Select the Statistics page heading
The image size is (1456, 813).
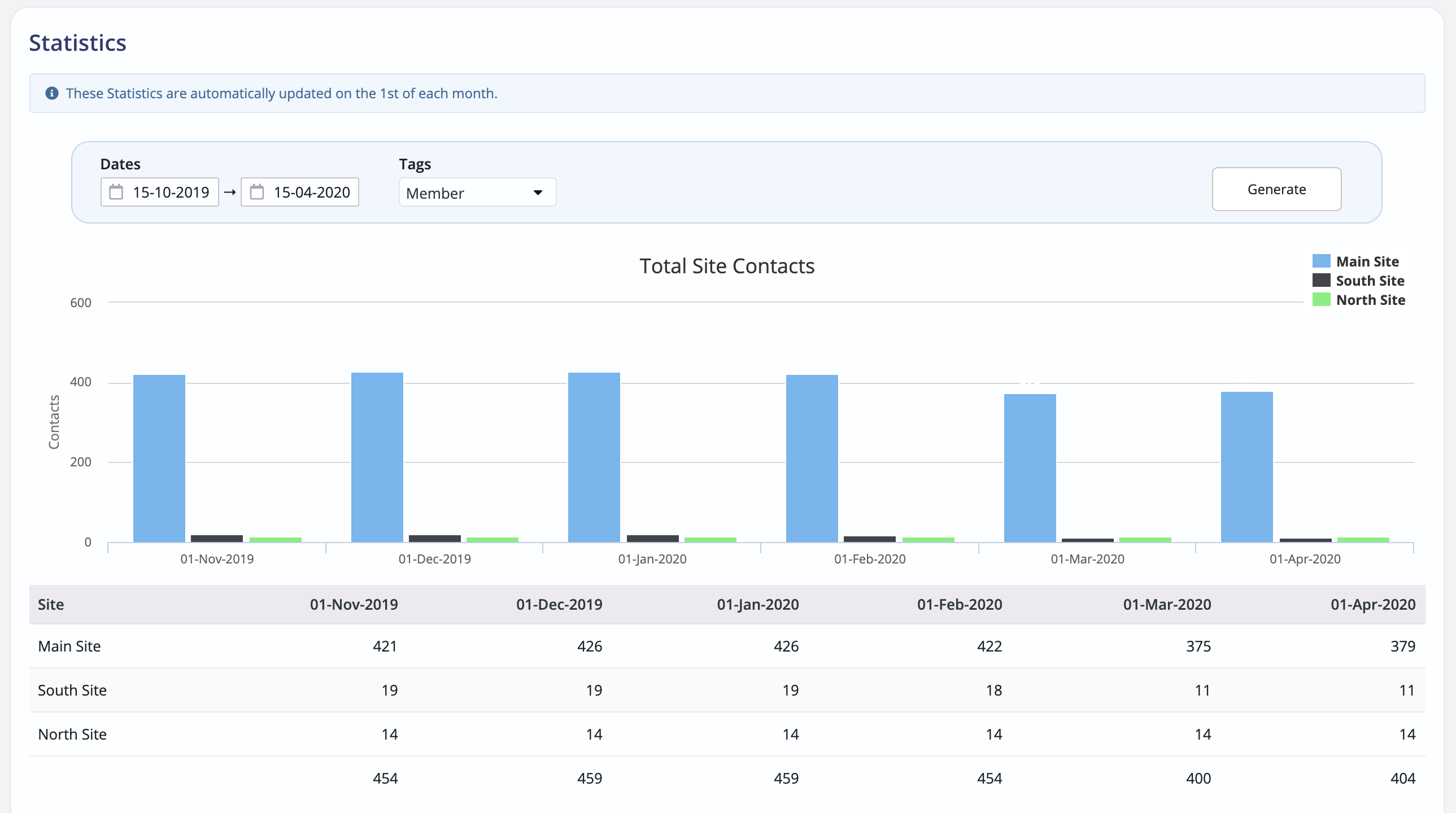pos(78,42)
